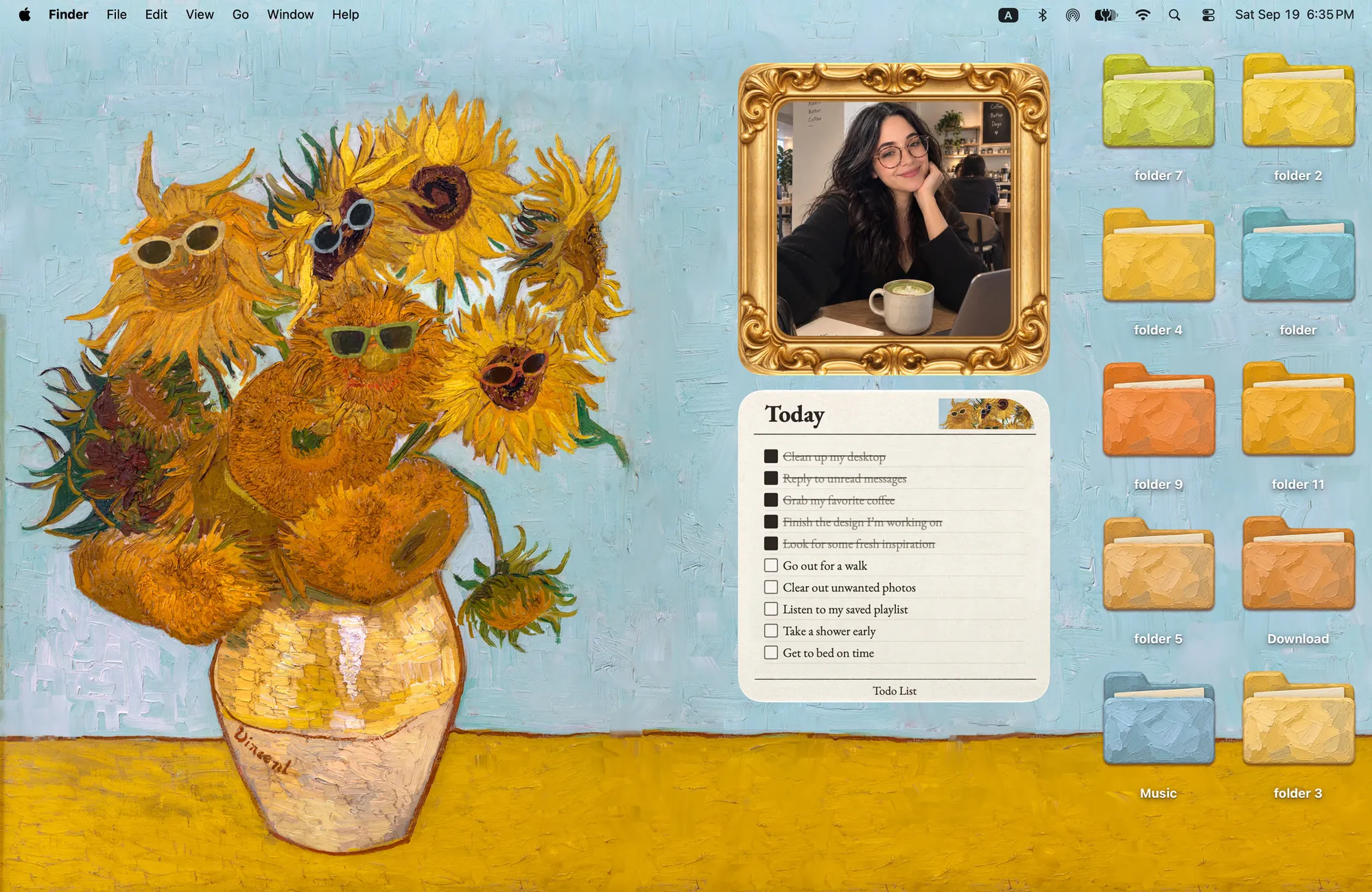Image resolution: width=1372 pixels, height=892 pixels.
Task: Open the Control Center icon
Action: [x=1208, y=15]
